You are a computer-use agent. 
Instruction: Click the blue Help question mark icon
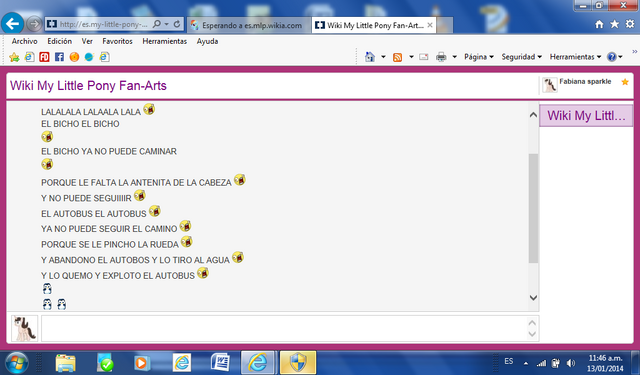pos(611,57)
